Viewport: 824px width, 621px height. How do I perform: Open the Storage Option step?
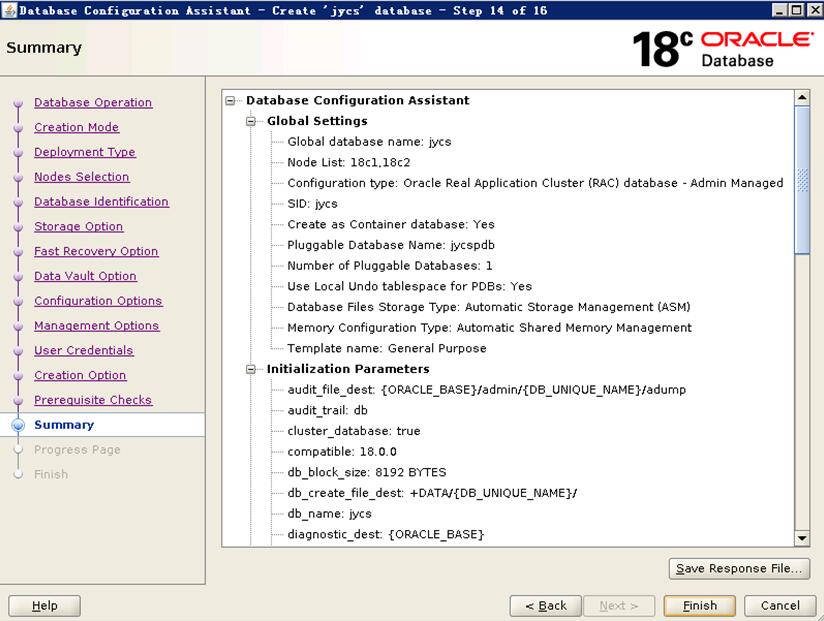coord(79,226)
